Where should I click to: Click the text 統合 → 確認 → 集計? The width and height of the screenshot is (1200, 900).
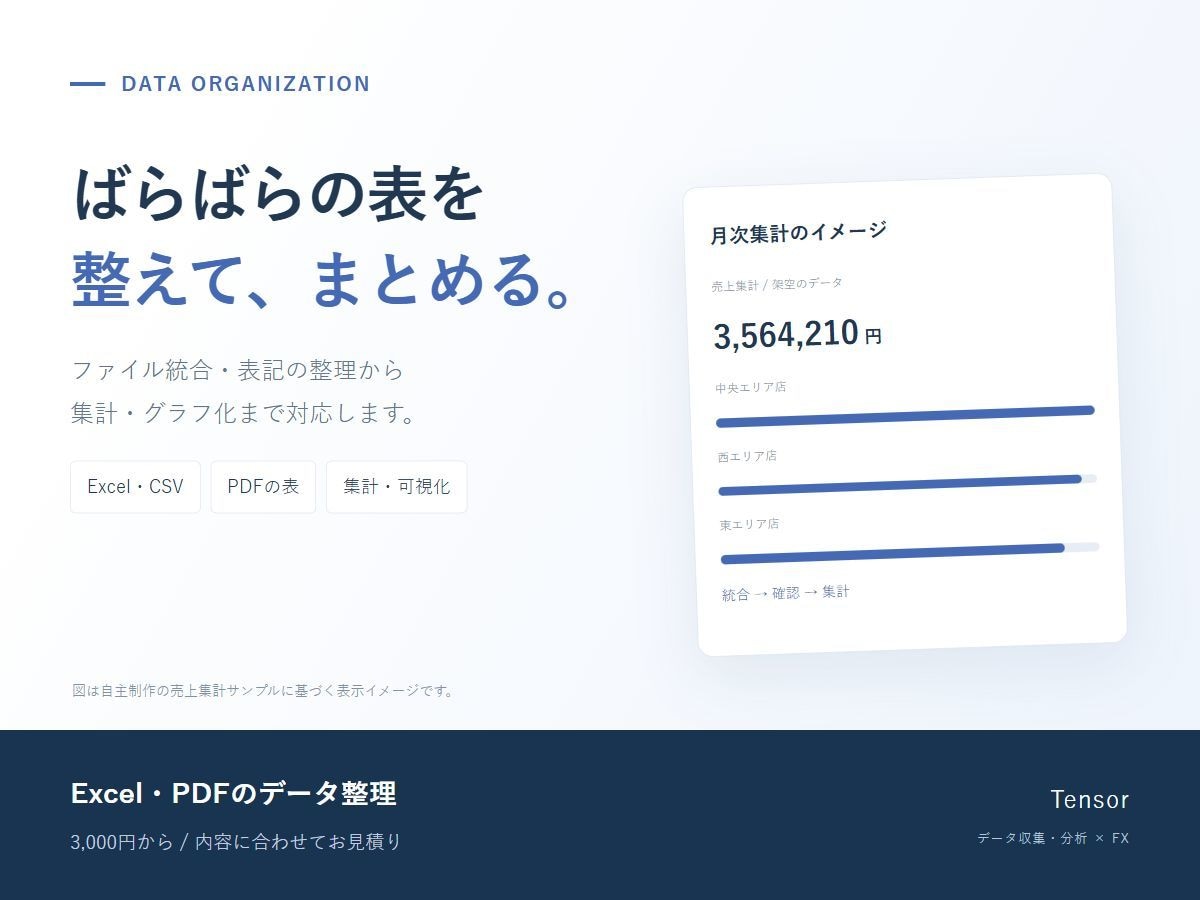tap(786, 593)
